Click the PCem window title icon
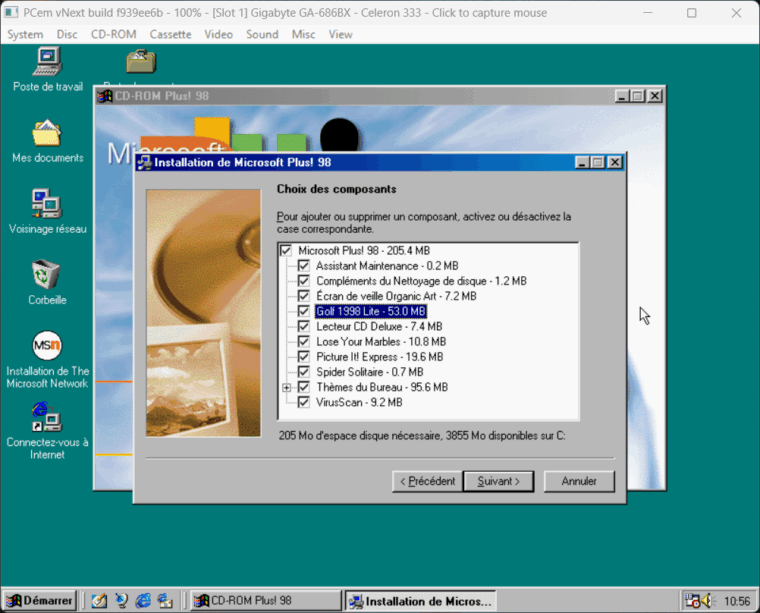The height and width of the screenshot is (613, 760). [11, 13]
